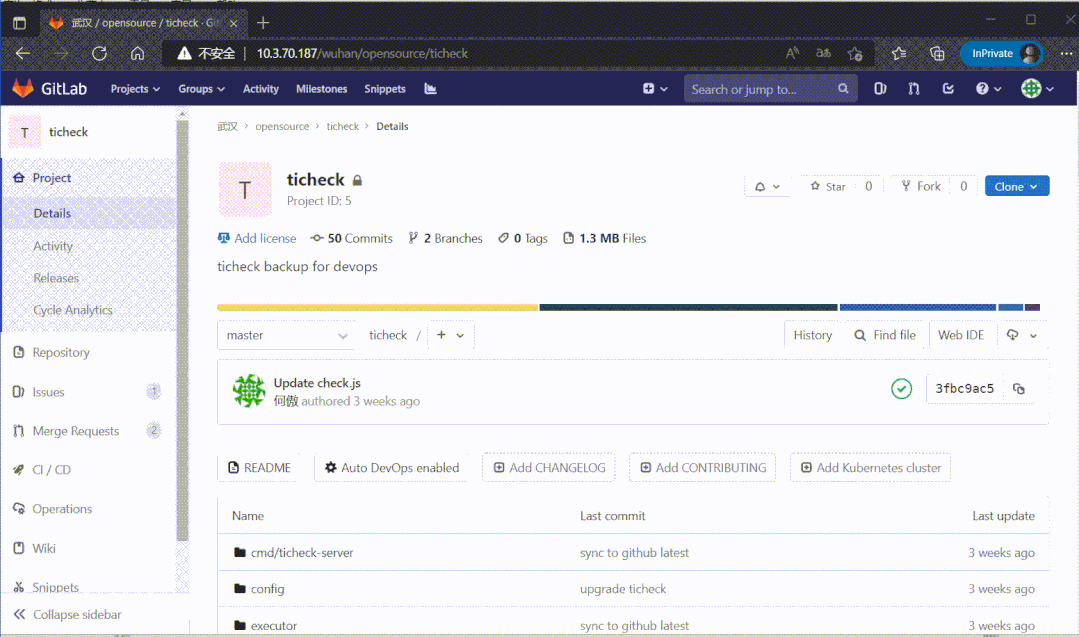This screenshot has height=637, width=1079.
Task: Click the instance statistics chart icon
Action: click(430, 89)
